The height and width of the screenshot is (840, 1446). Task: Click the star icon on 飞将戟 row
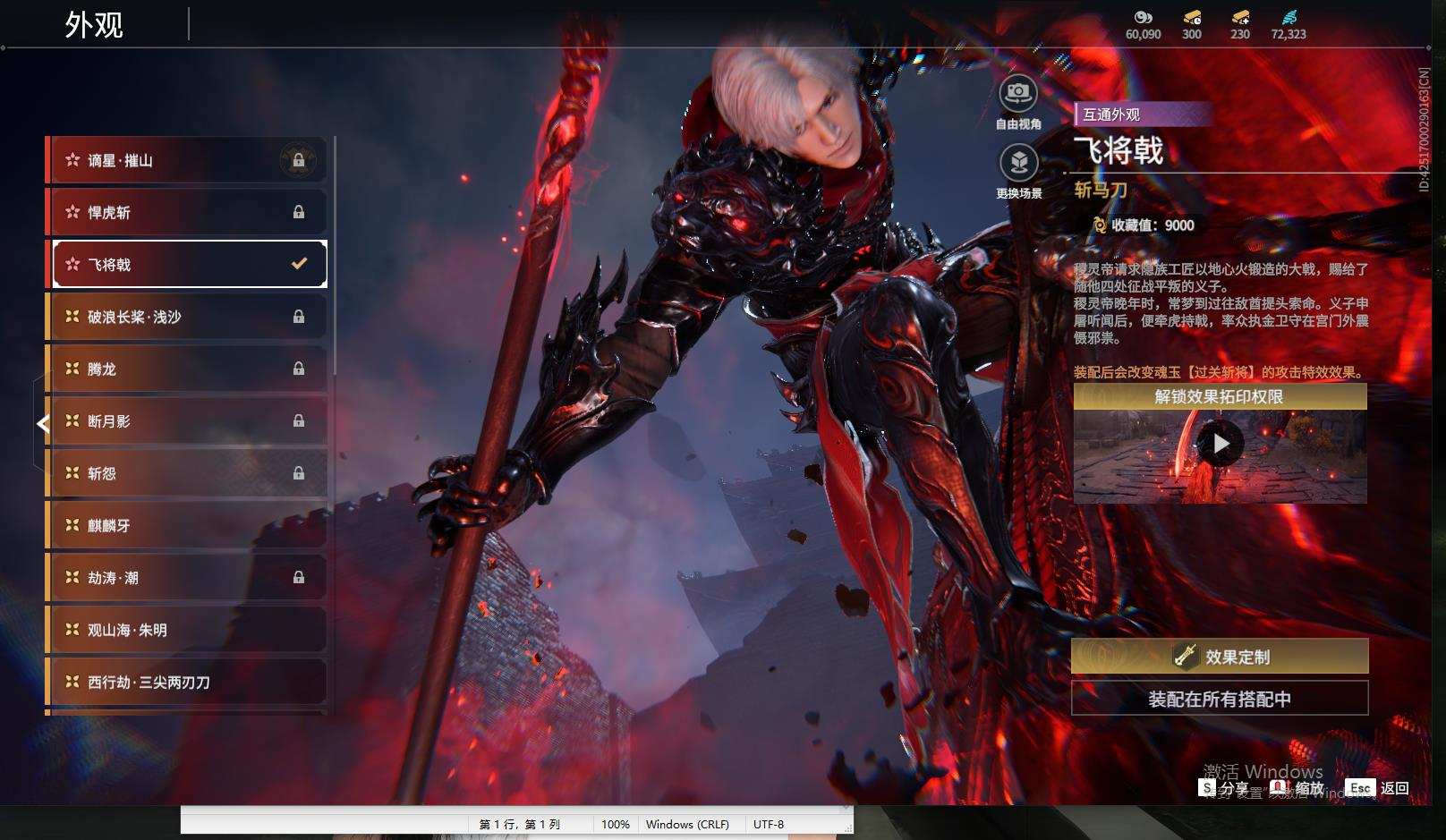pyautogui.click(x=72, y=264)
